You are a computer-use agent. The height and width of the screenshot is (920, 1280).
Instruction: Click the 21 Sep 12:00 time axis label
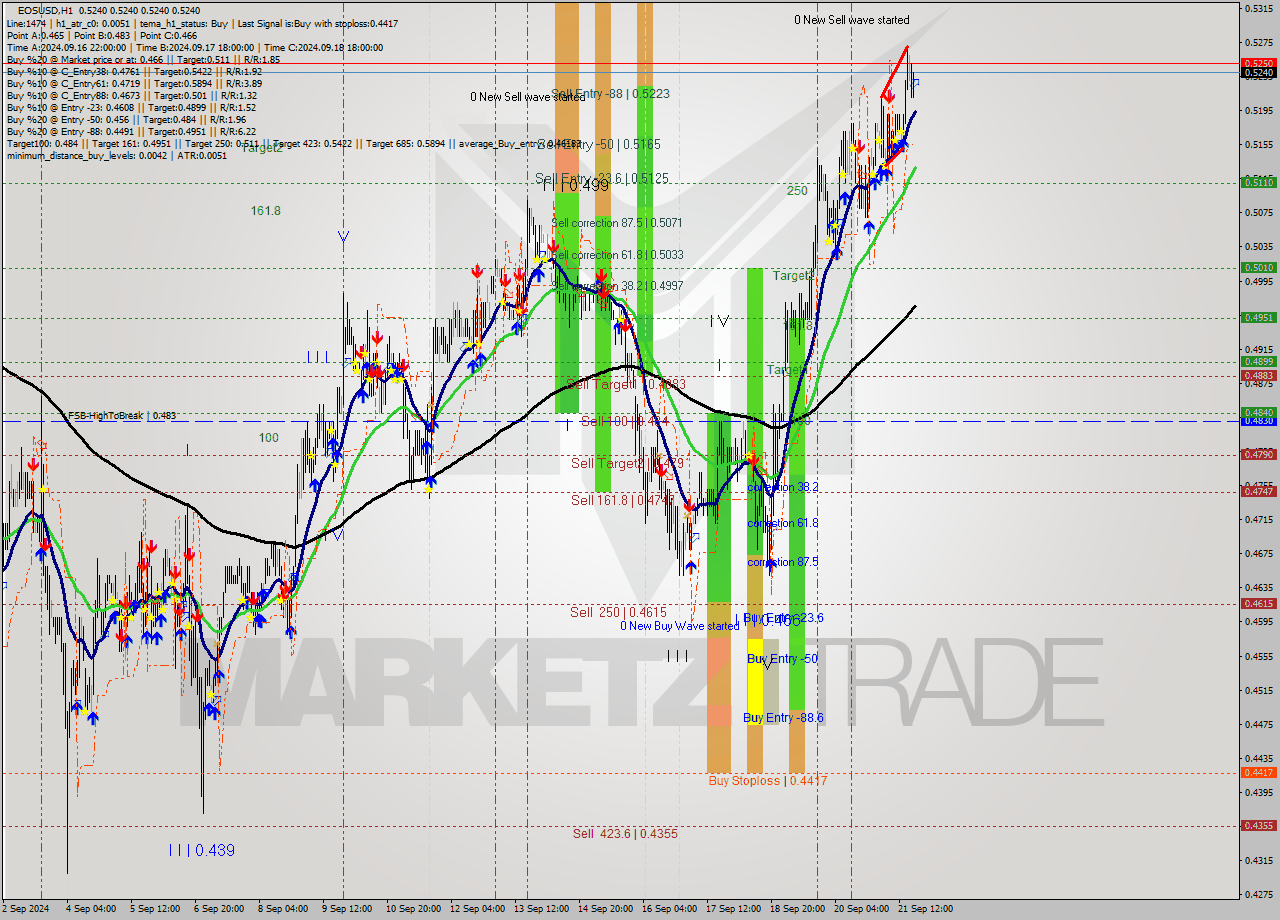pos(925,909)
